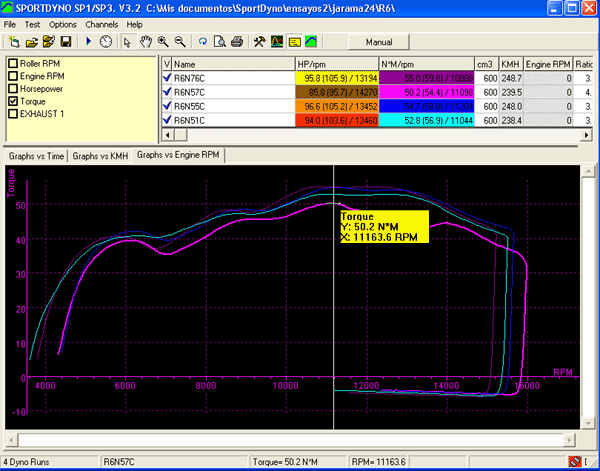Enable the Horsepower channel checkbox
Screen dimensions: 600x471
(13, 88)
